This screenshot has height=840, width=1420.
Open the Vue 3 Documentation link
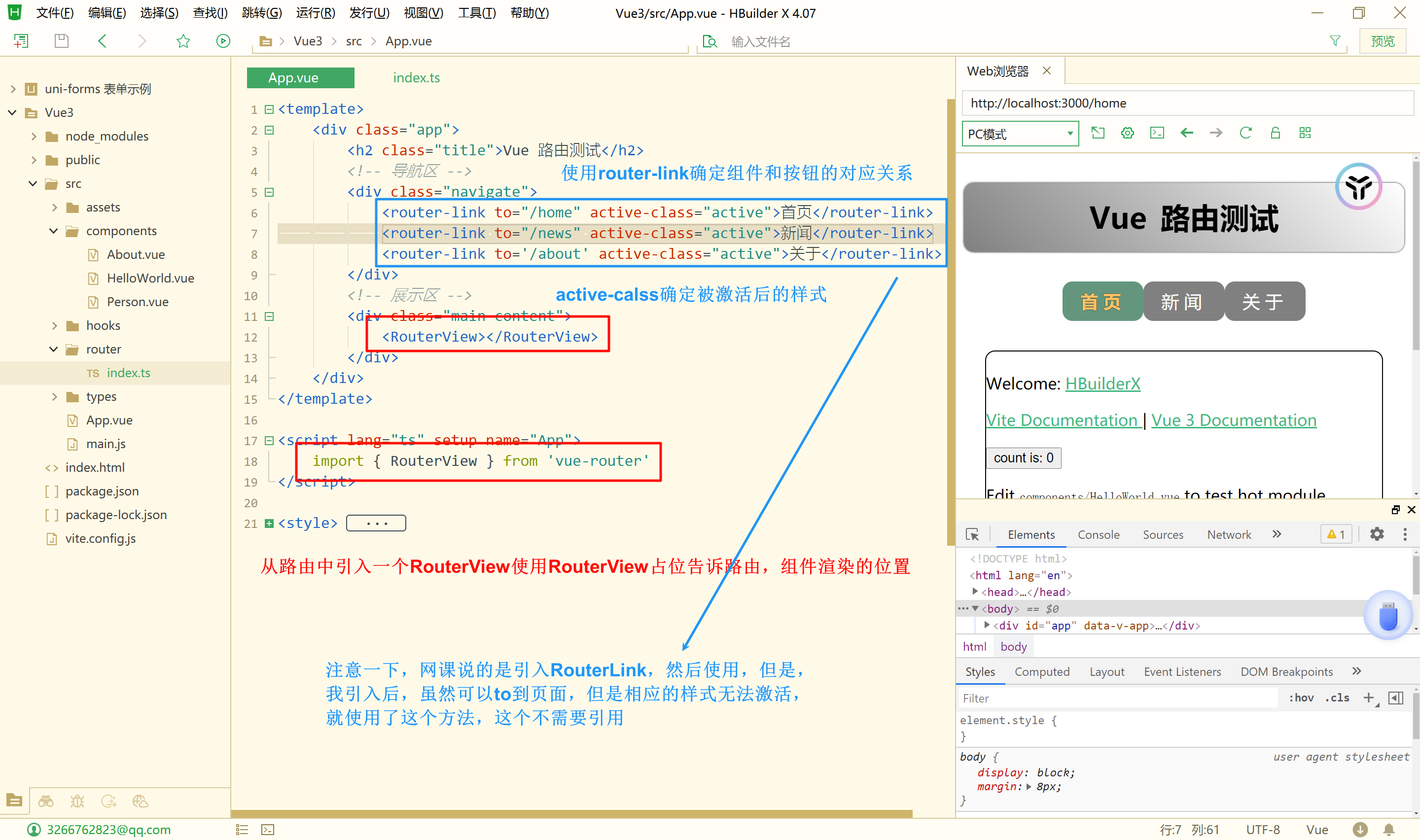(x=1233, y=420)
